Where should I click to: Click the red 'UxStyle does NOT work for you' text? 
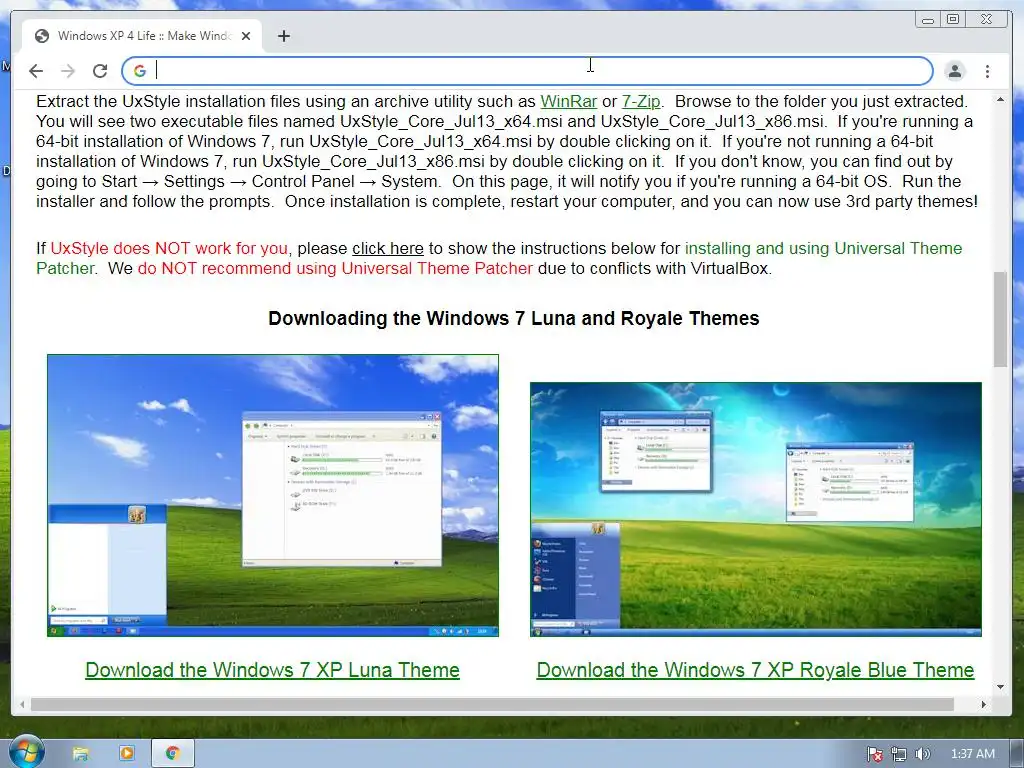169,248
